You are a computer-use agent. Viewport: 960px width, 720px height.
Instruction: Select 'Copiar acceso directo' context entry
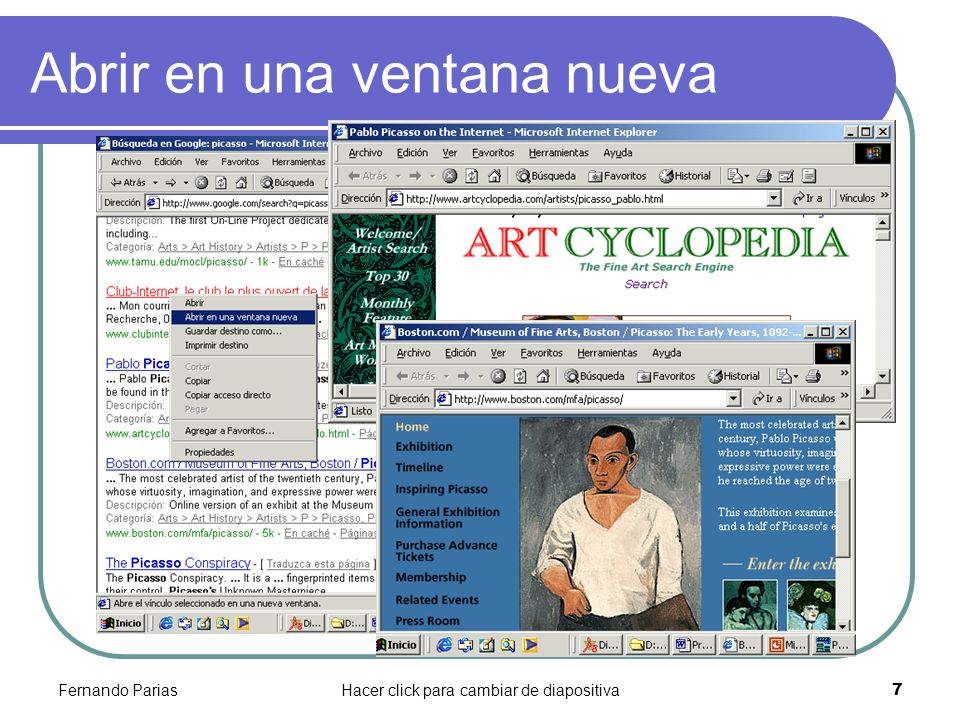(x=242, y=395)
